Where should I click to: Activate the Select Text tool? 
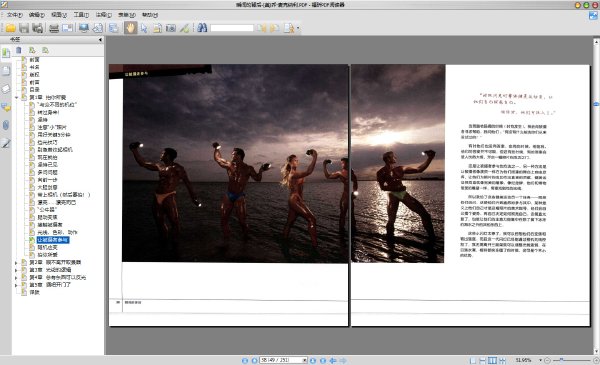coord(157,28)
